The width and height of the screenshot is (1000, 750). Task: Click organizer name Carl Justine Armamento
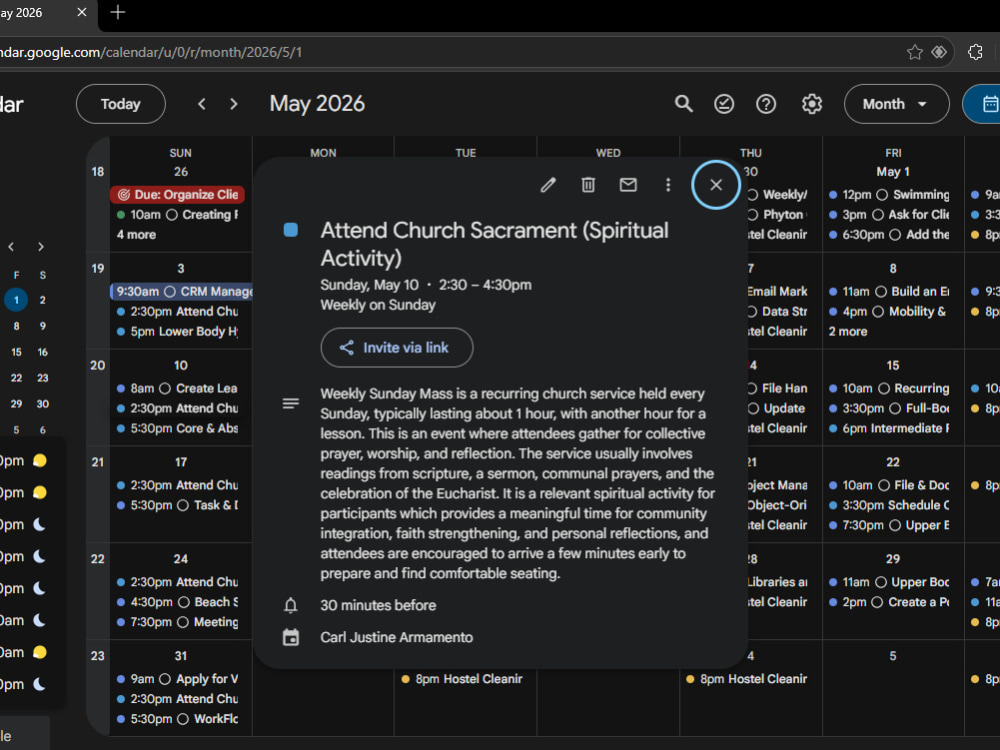[x=396, y=638]
